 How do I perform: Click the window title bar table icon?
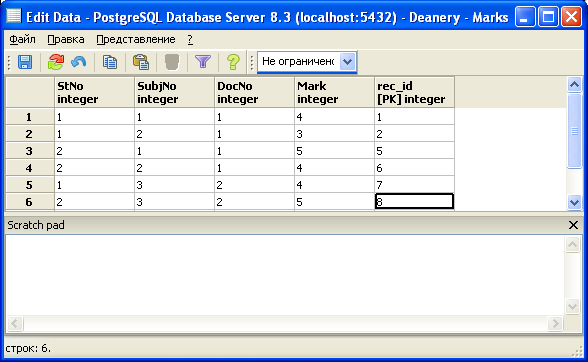(14, 16)
